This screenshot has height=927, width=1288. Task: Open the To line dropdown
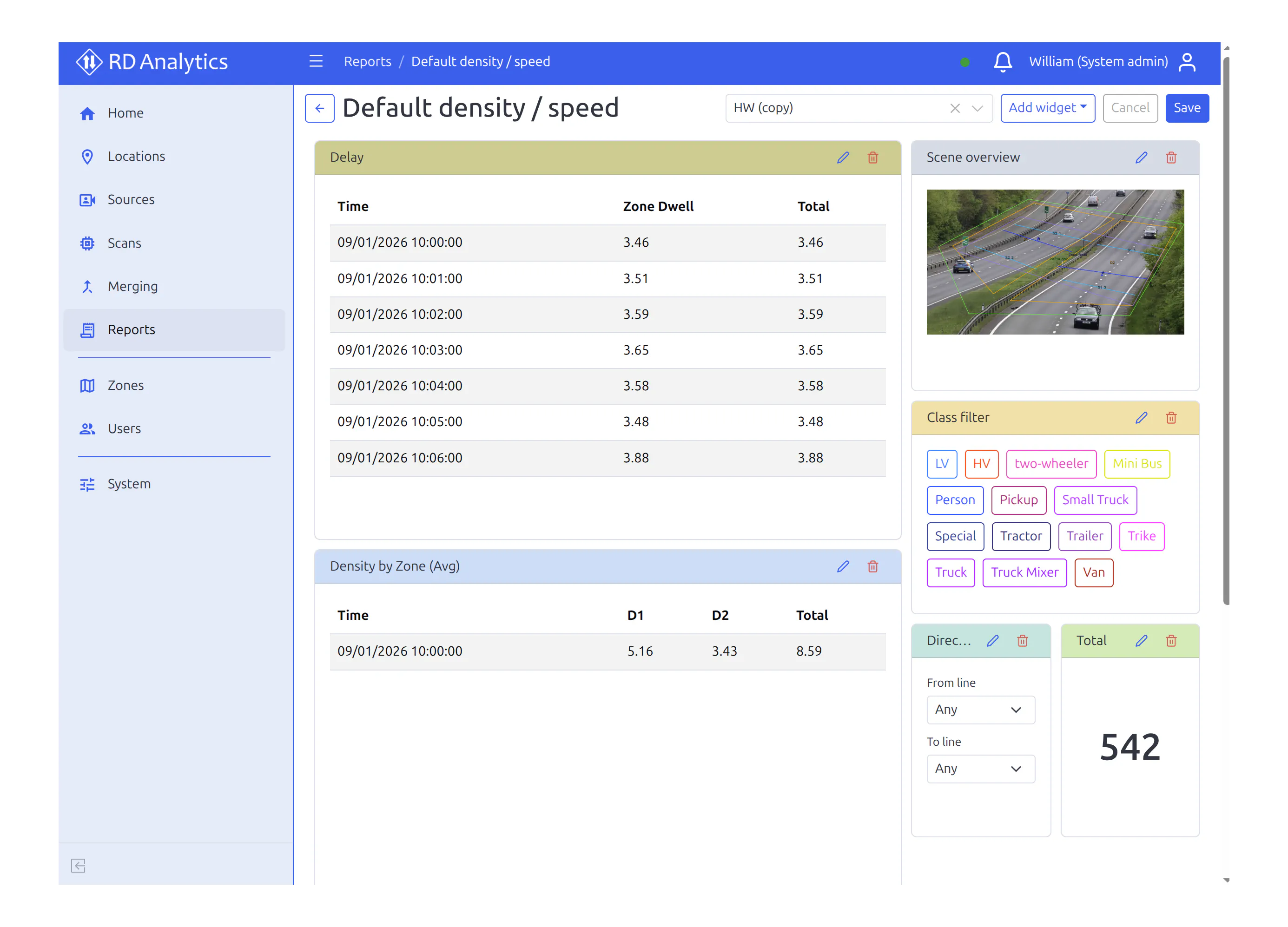click(x=981, y=769)
